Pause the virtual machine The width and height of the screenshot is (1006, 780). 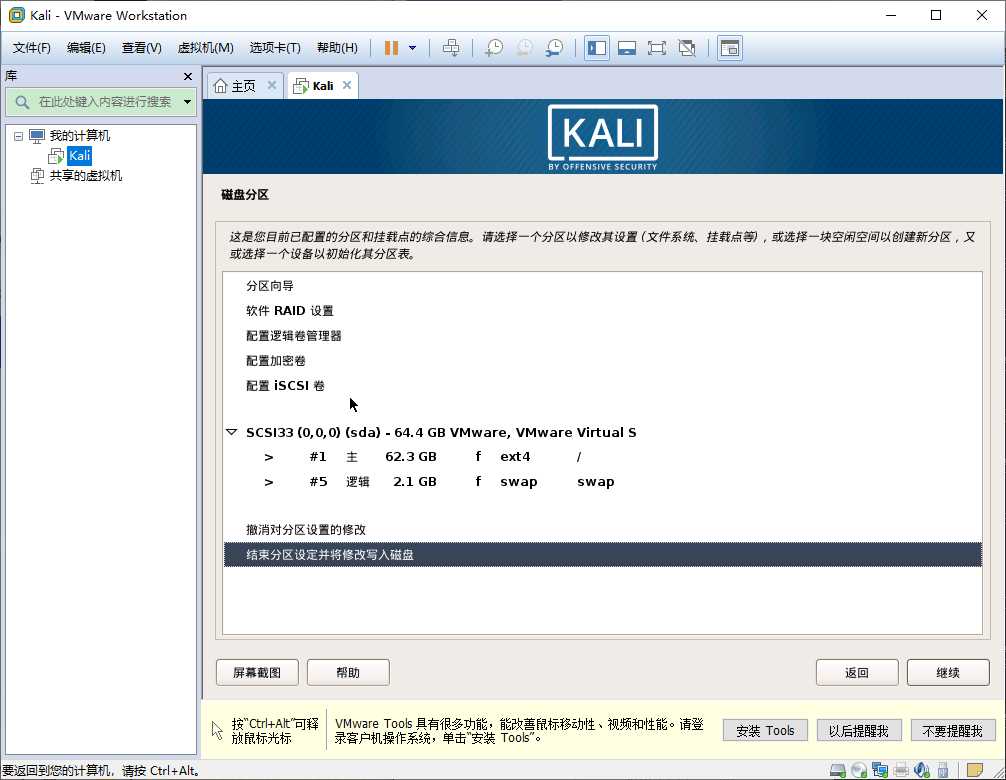391,48
